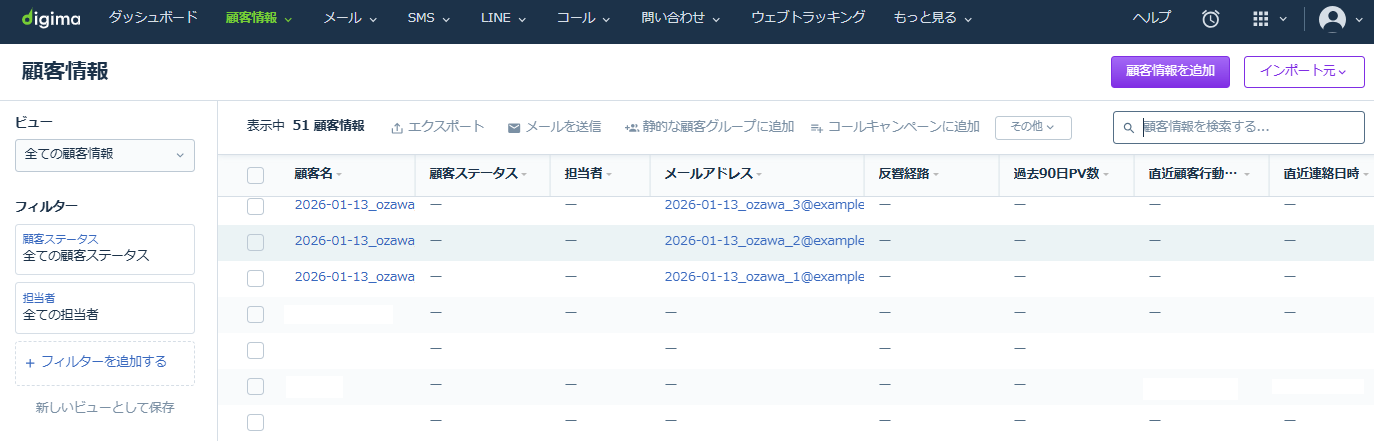
Task: Open ヘルプ in the top bar
Action: 1152,18
